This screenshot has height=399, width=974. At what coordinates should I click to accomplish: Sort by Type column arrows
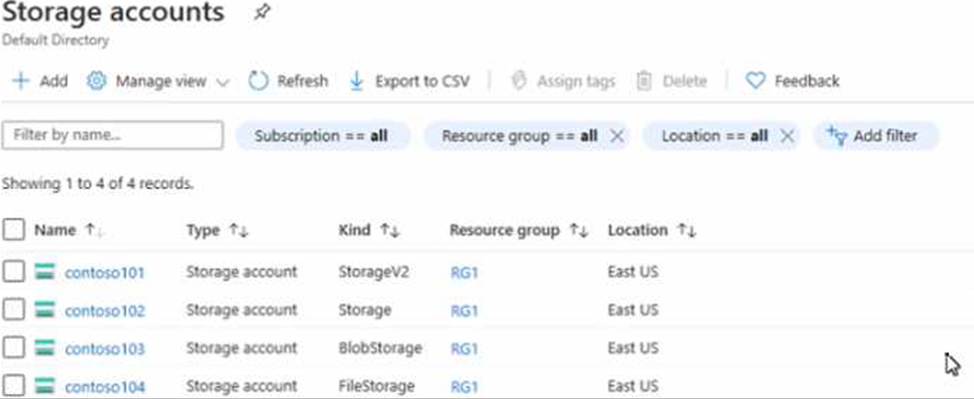click(x=239, y=231)
